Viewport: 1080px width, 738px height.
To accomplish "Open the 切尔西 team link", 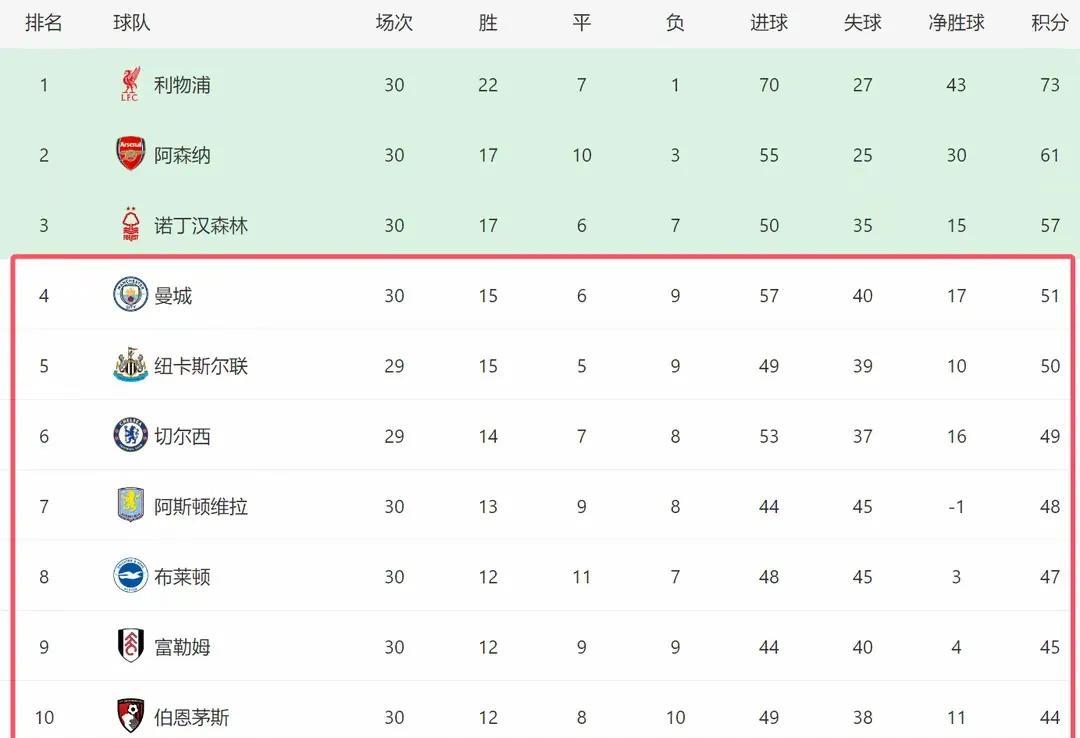I will click(x=182, y=437).
